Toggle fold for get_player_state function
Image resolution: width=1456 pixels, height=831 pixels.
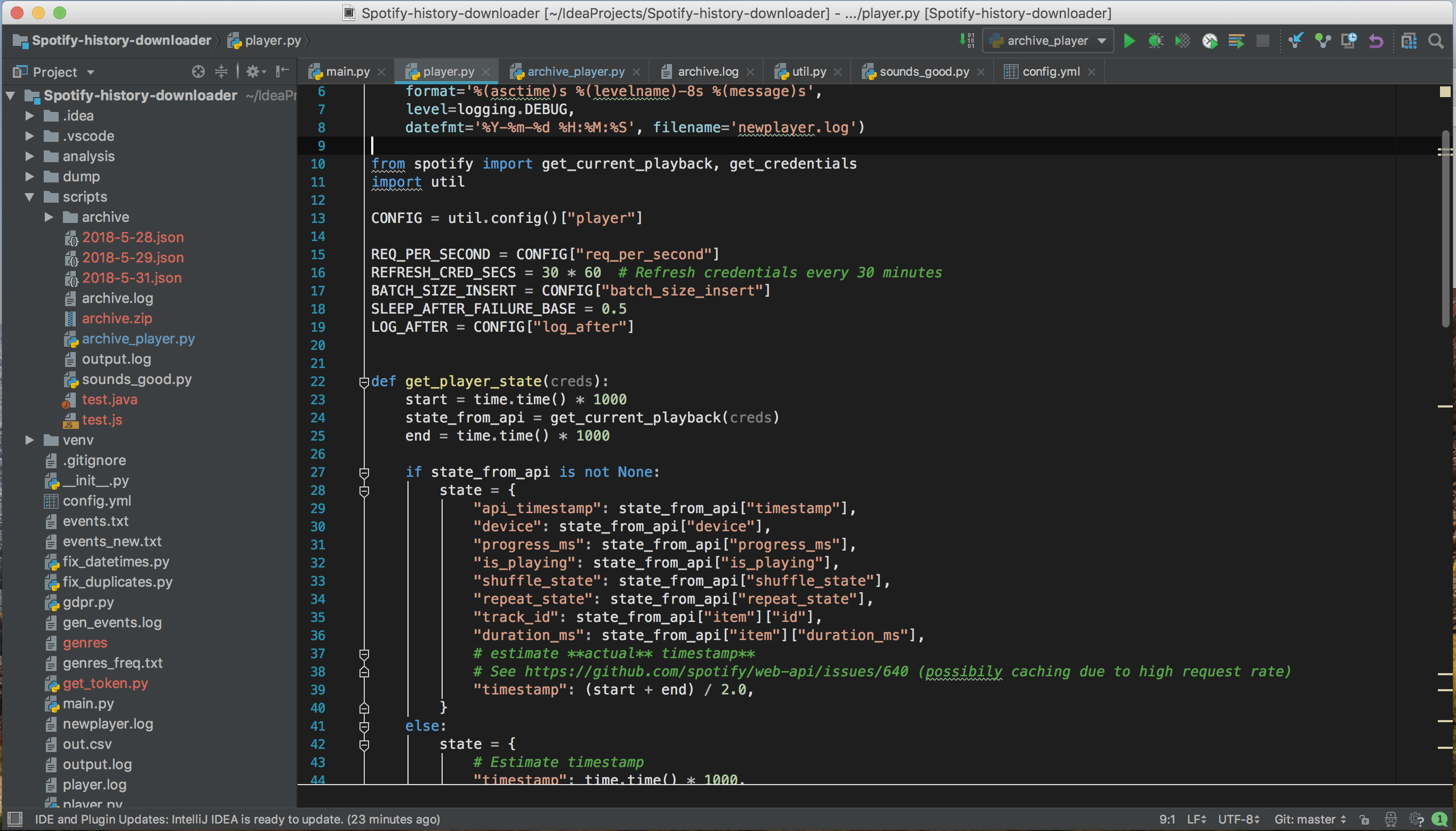364,382
